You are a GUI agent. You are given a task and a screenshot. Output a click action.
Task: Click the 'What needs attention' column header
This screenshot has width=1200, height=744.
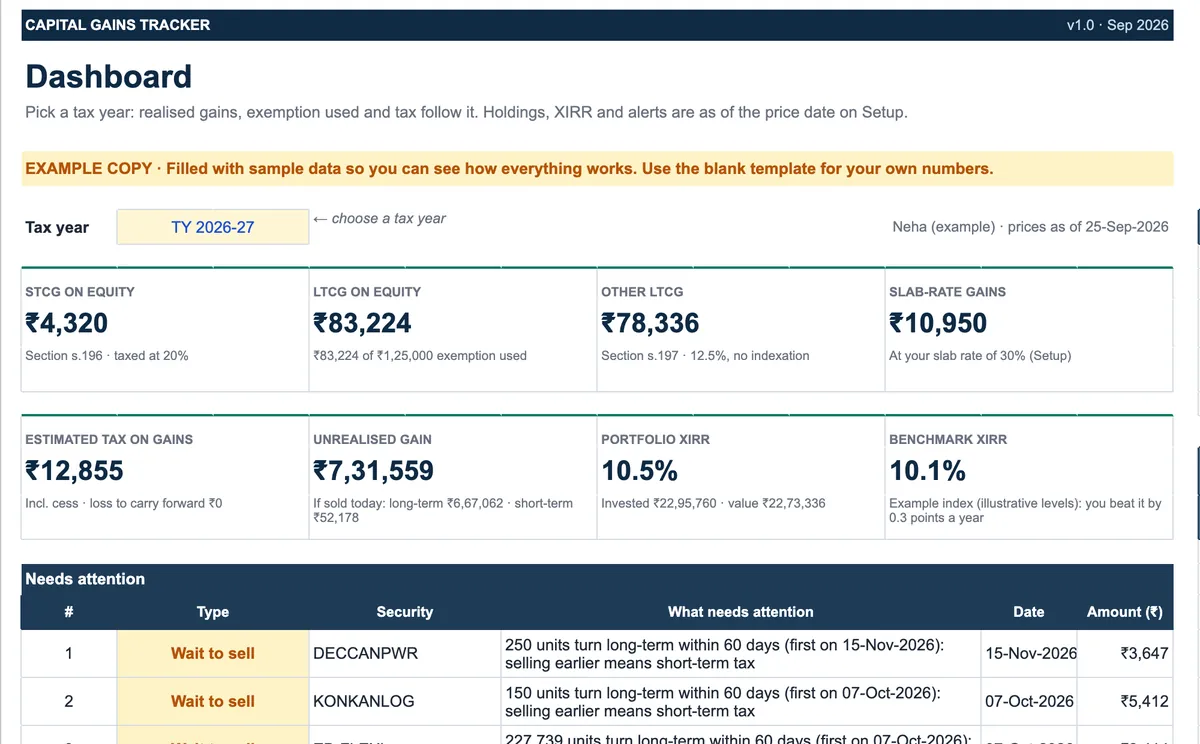(741, 612)
